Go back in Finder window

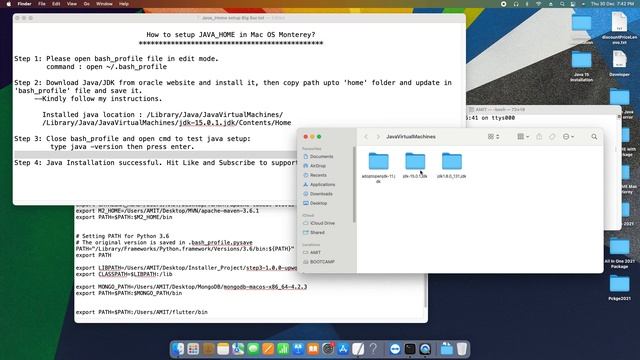tap(366, 137)
